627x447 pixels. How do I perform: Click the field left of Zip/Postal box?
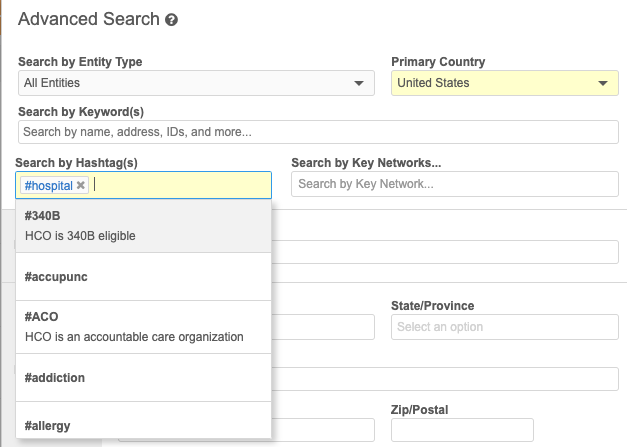click(x=322, y=430)
